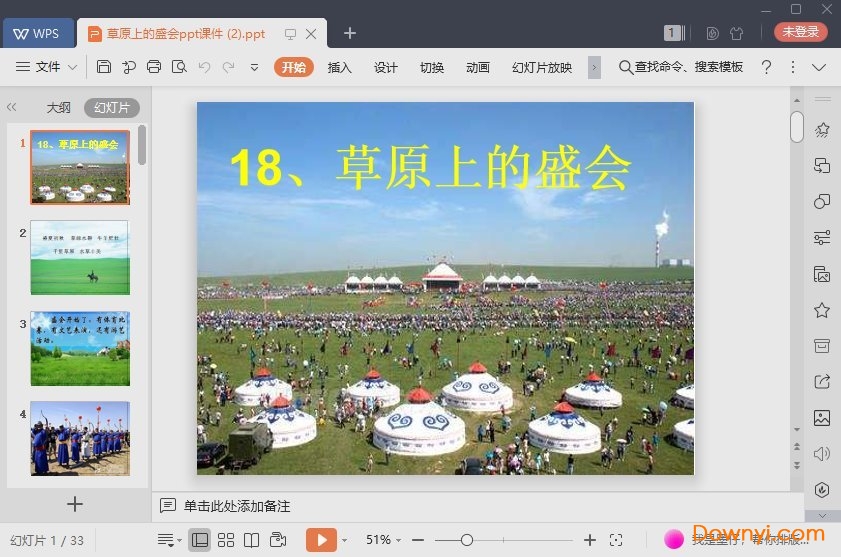Click the zoom in plus button
Screen dimensions: 841x557
[x=589, y=540]
